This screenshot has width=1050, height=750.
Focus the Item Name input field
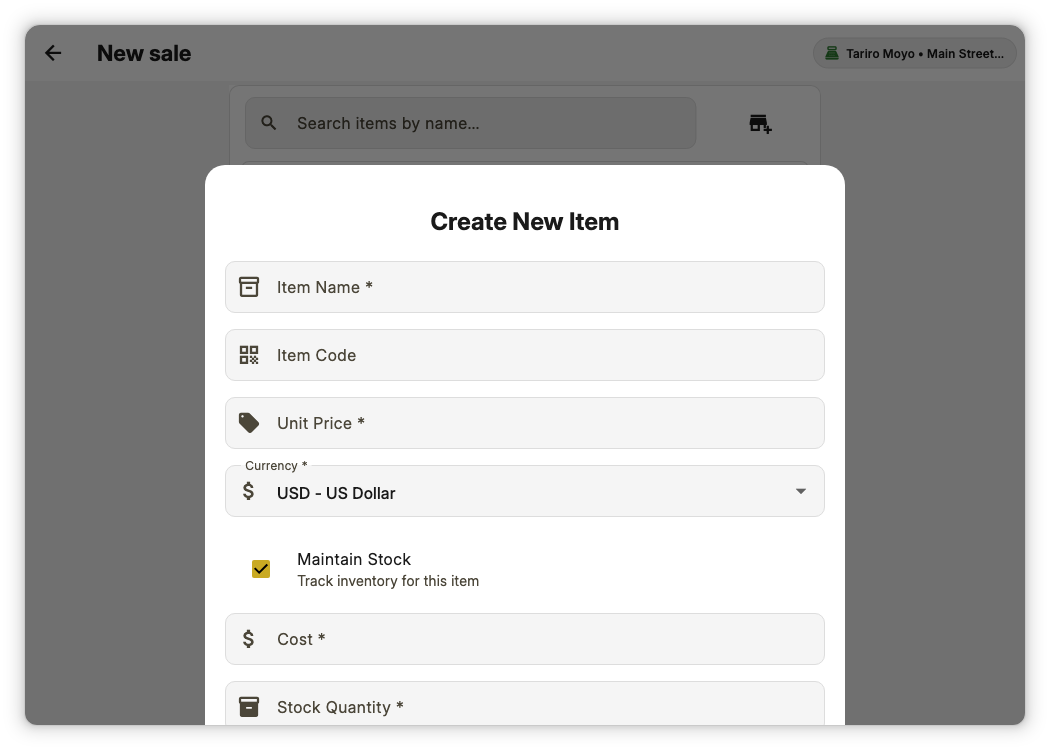pos(525,287)
